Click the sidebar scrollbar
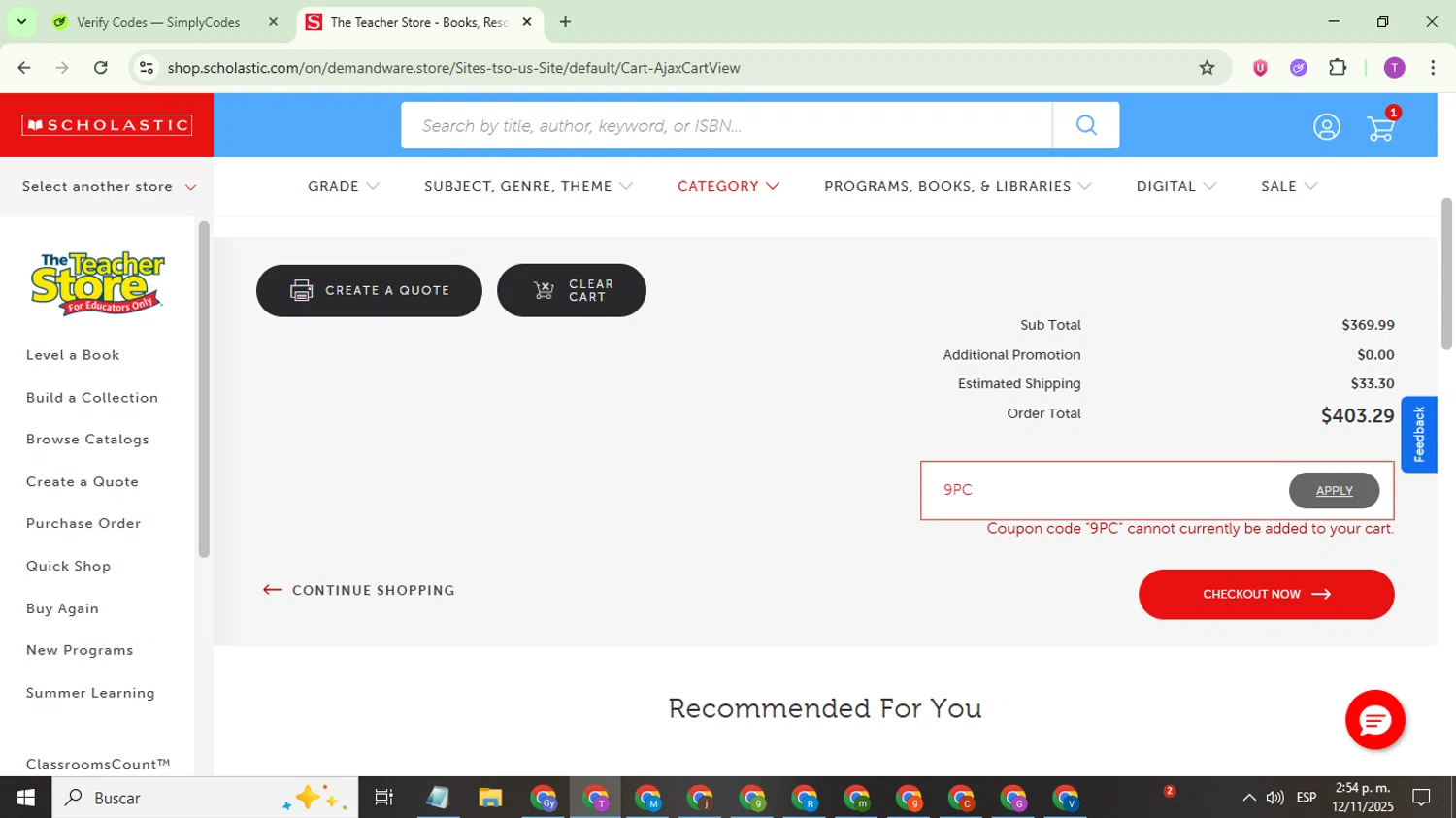 pos(204,389)
